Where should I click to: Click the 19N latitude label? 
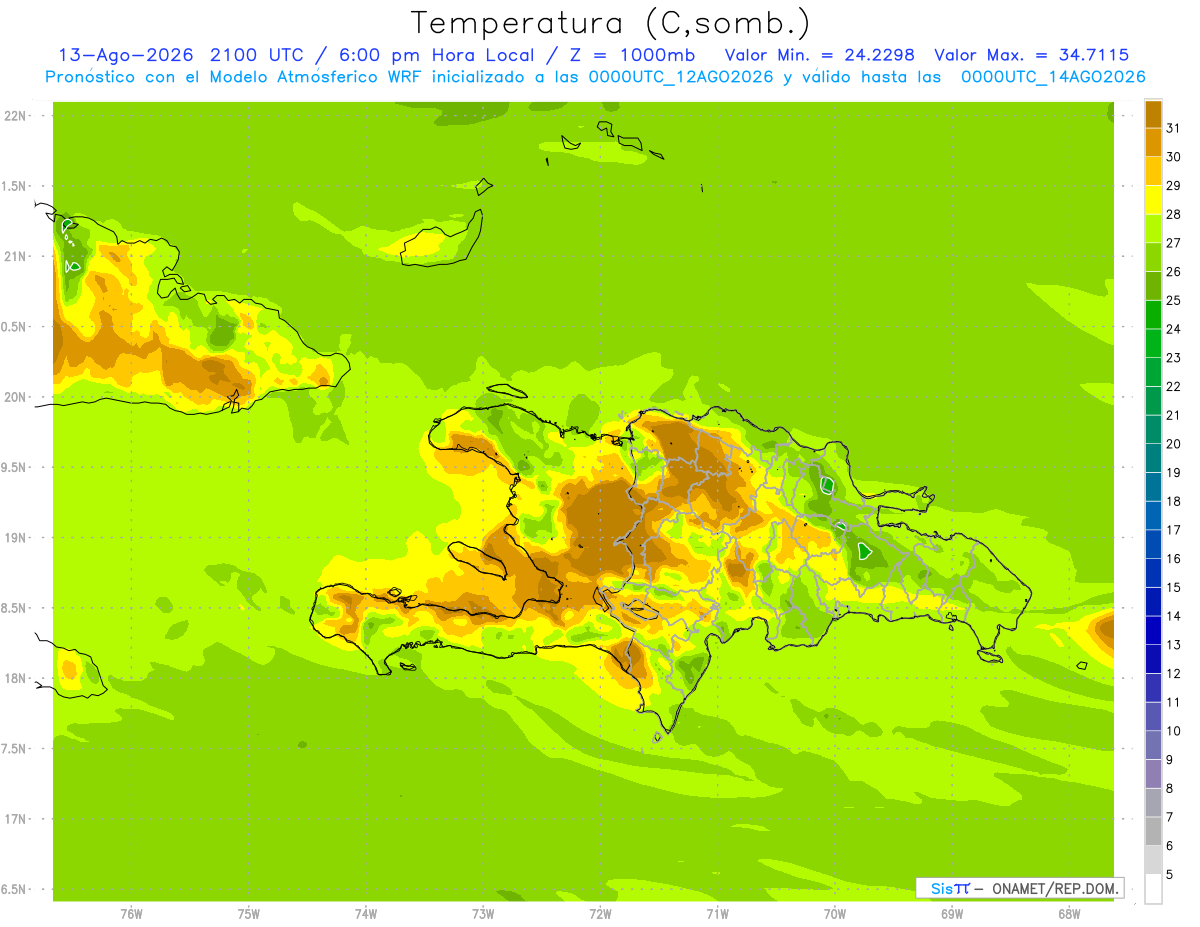point(14,538)
